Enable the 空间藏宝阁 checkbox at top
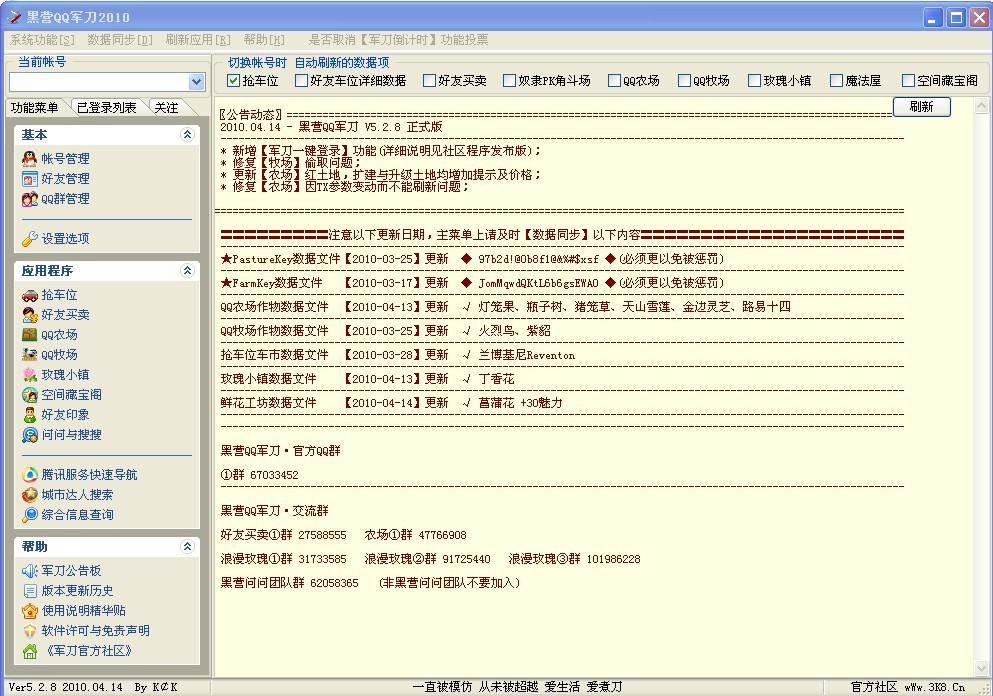Viewport: 993px width, 696px height. pos(908,80)
